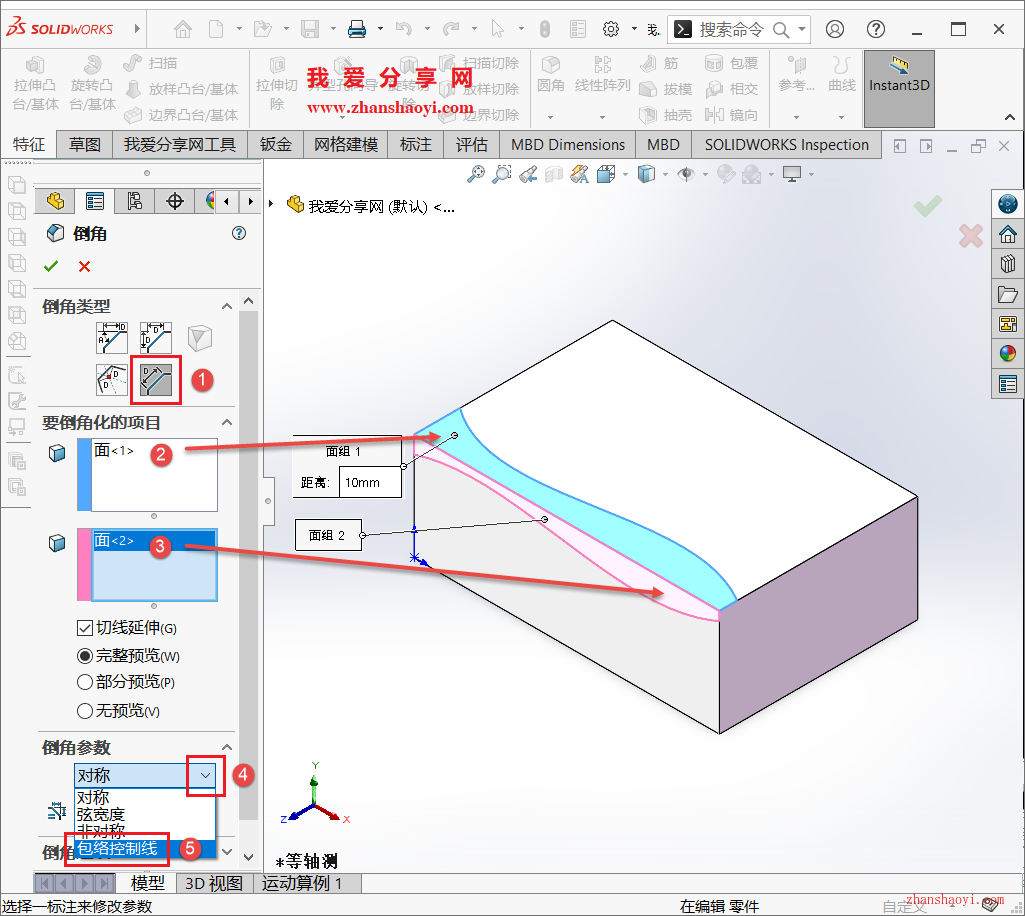Open the FeatureManager design tree tab
The height and width of the screenshot is (916, 1025).
(x=55, y=201)
